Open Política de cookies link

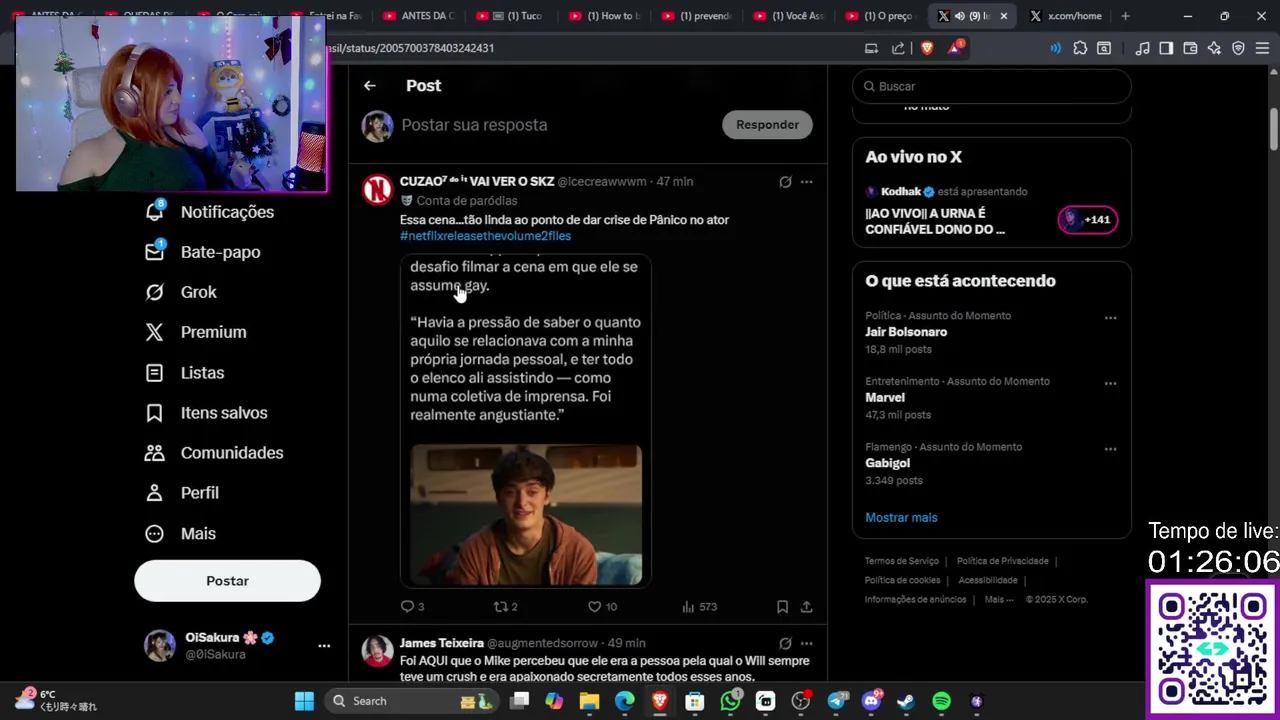pyautogui.click(x=902, y=580)
